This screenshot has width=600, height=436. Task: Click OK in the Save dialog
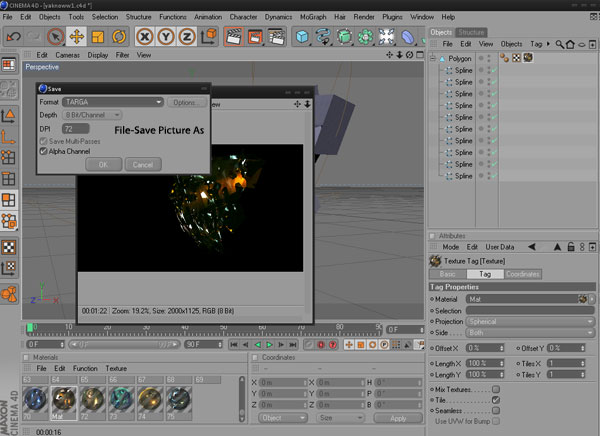tap(103, 165)
